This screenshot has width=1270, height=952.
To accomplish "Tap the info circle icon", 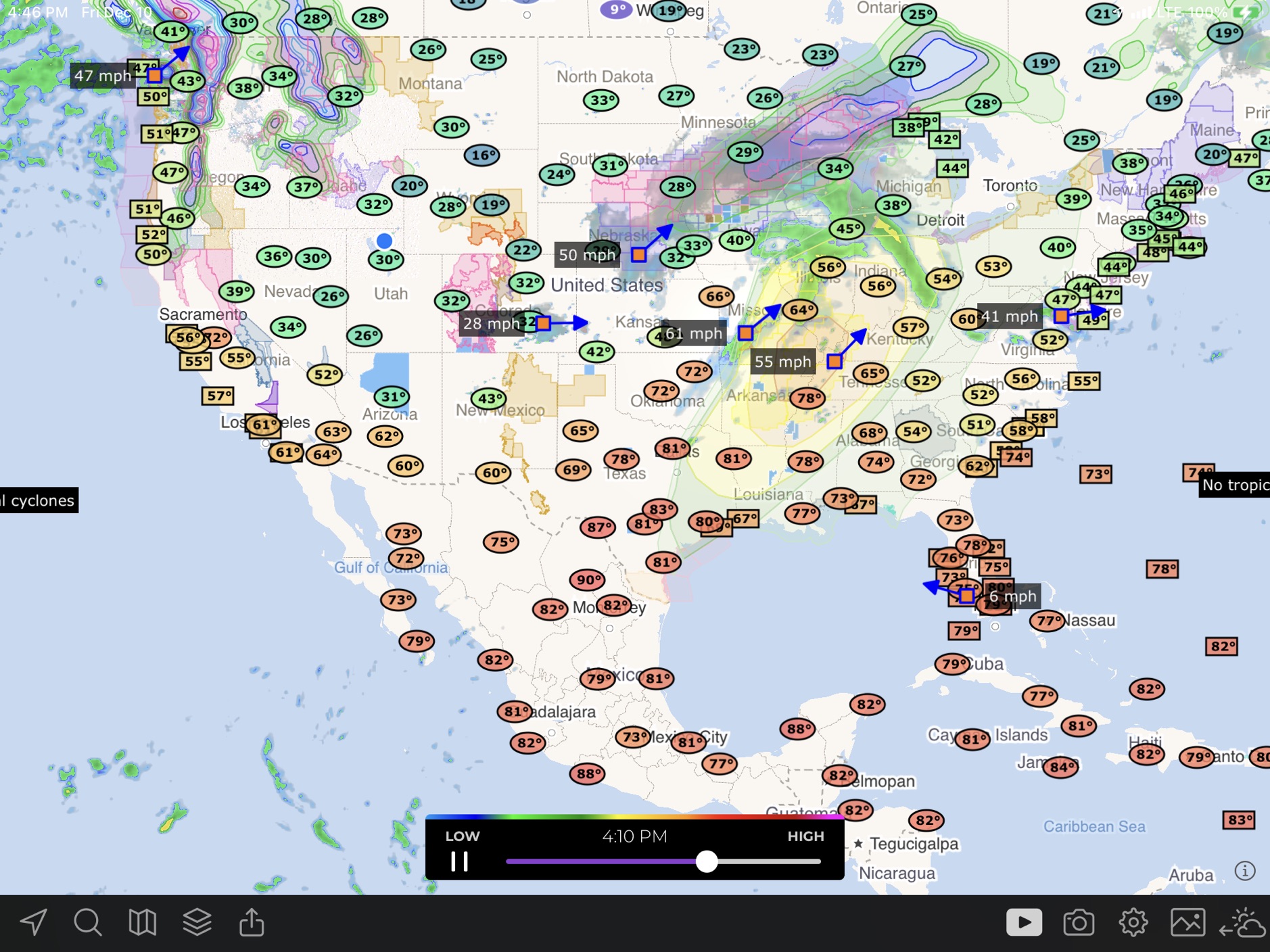I will (x=1245, y=871).
